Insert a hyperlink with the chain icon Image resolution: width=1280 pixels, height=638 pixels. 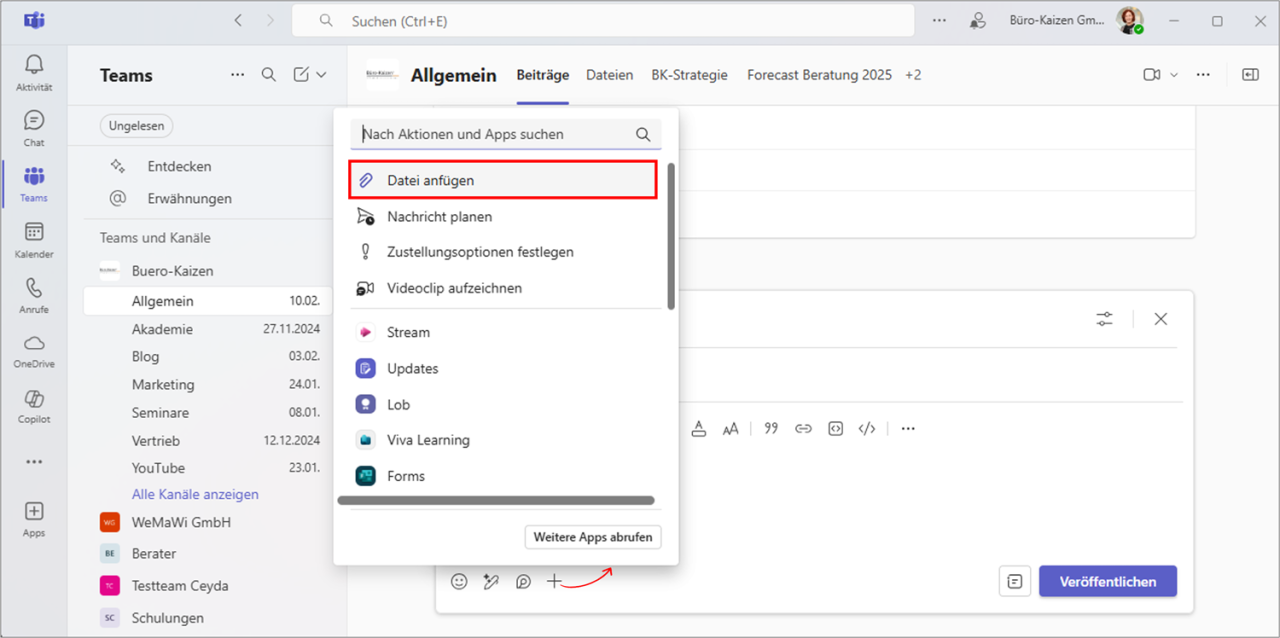pyautogui.click(x=803, y=428)
